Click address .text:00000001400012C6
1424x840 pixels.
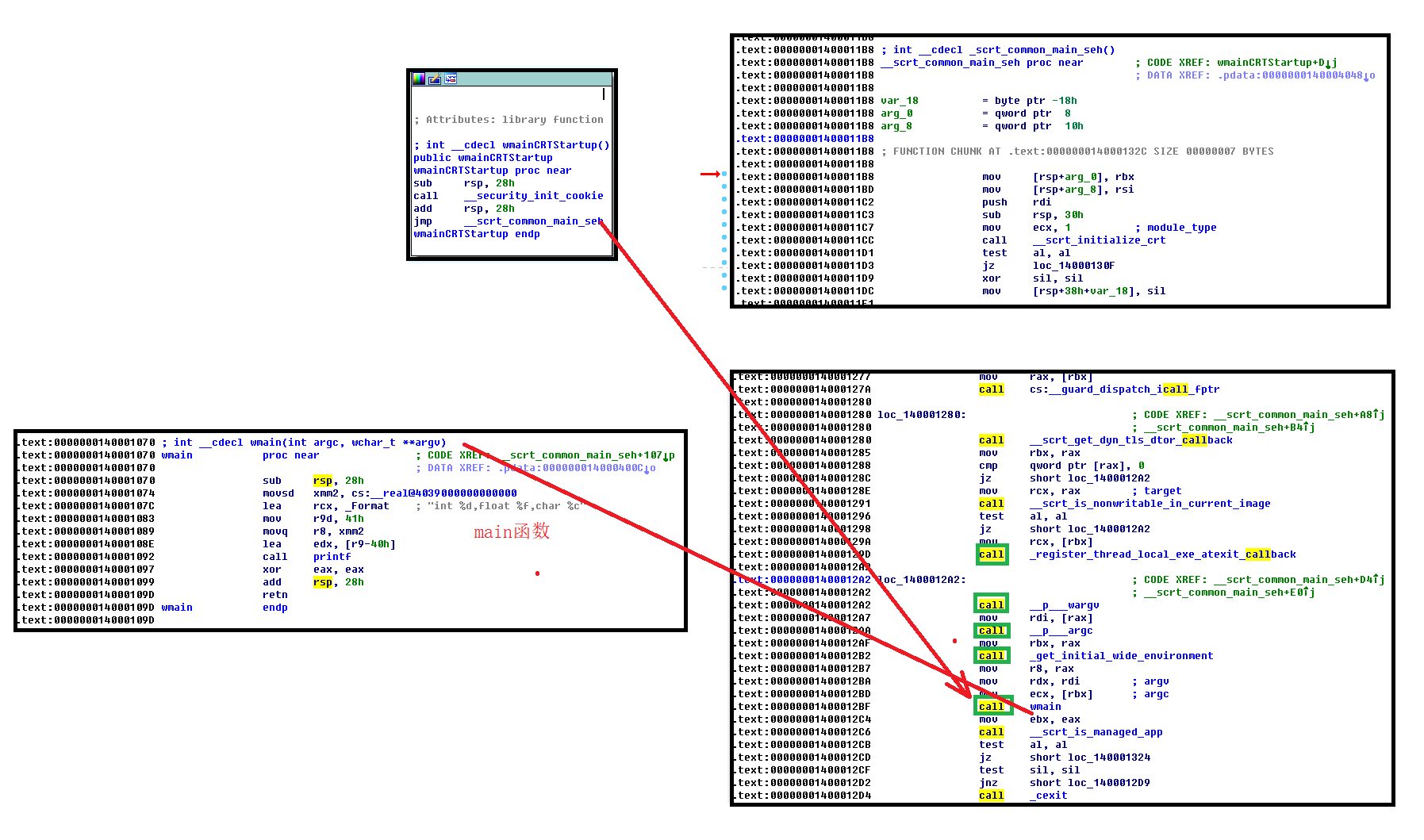[x=802, y=732]
